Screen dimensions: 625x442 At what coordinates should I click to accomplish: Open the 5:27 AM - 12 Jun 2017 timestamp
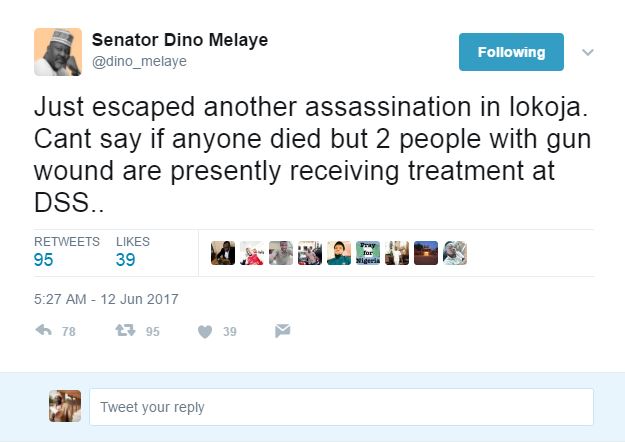[106, 298]
